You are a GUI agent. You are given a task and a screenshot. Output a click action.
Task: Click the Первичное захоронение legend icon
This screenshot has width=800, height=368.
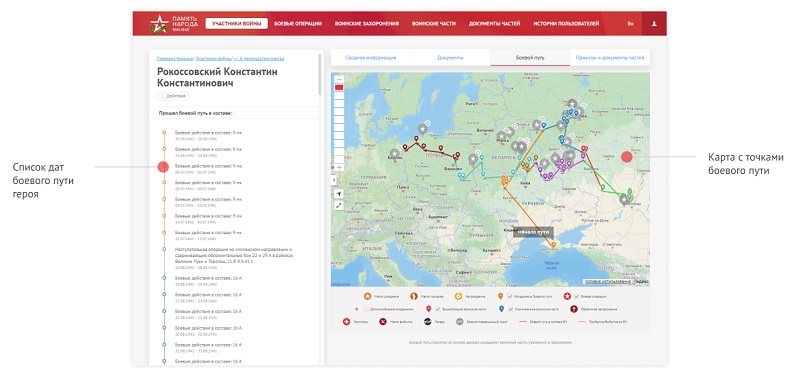click(574, 309)
